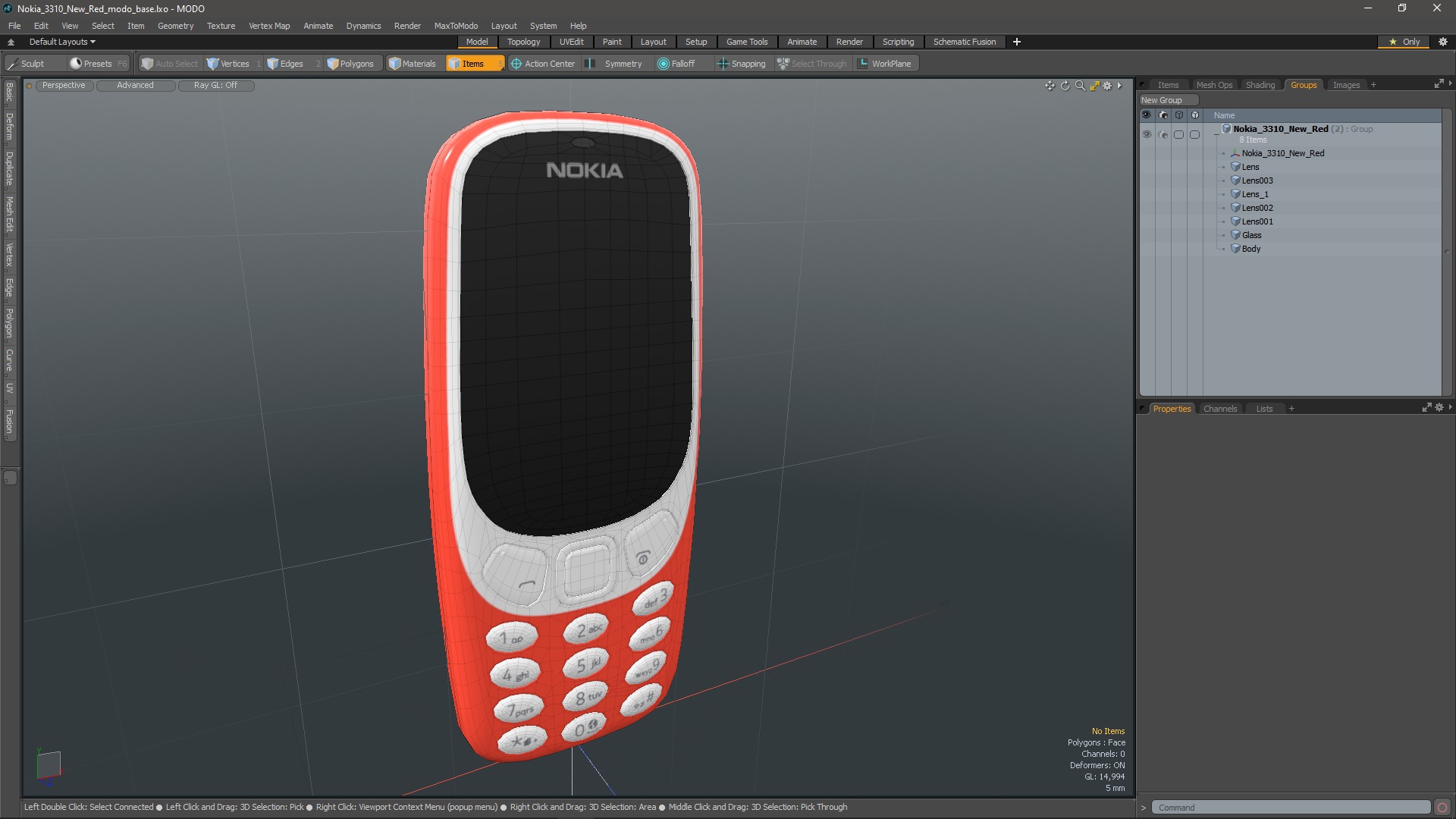Open the Lists tab

(1264, 409)
